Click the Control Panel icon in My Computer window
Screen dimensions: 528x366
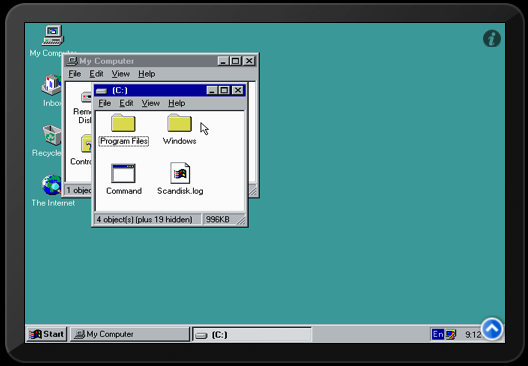[x=86, y=144]
